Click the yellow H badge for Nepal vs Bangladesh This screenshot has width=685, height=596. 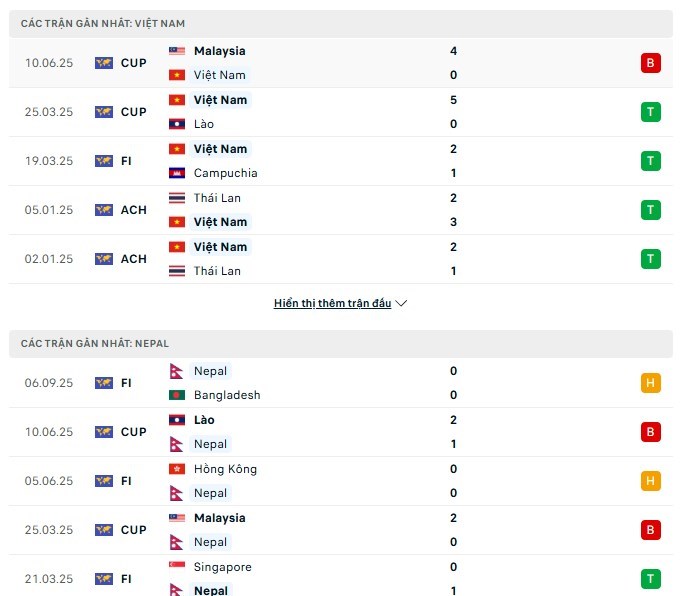click(x=650, y=383)
